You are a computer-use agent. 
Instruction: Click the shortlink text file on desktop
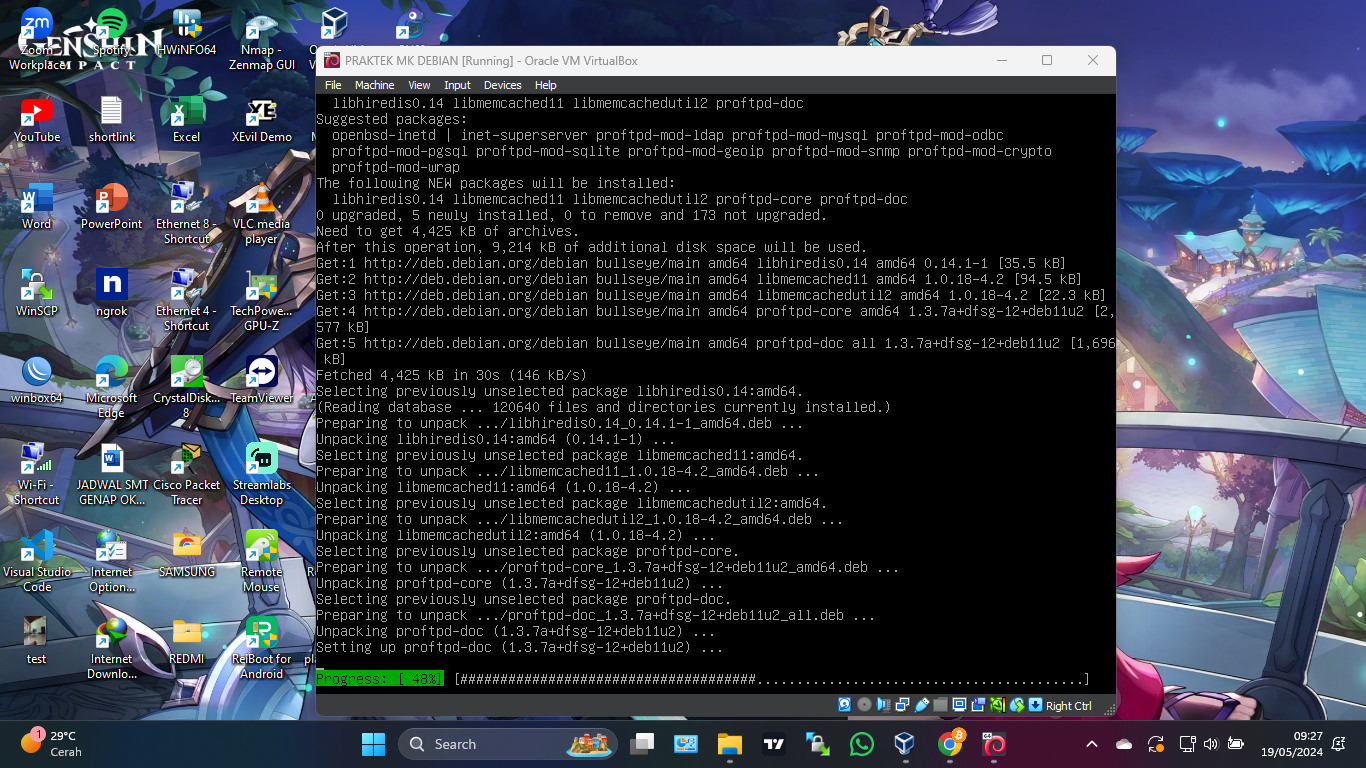[x=111, y=120]
